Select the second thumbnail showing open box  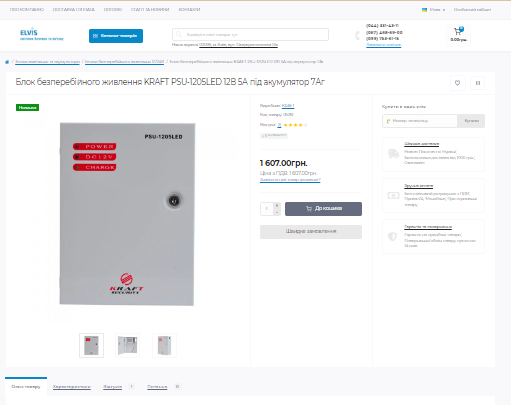[127, 345]
